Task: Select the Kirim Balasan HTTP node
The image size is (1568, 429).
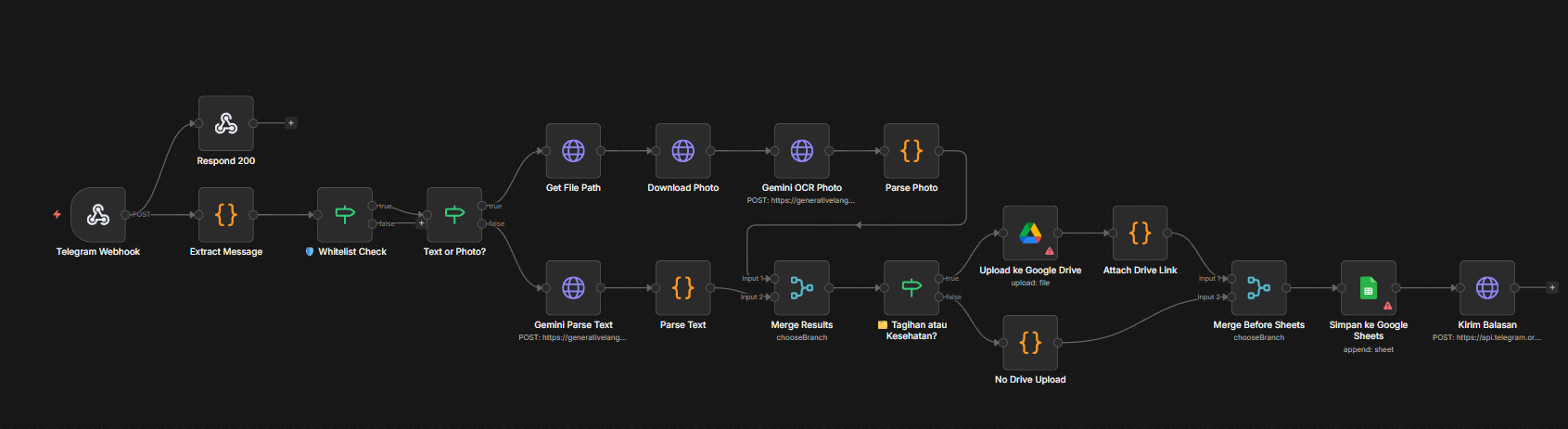Action: coord(1486,288)
